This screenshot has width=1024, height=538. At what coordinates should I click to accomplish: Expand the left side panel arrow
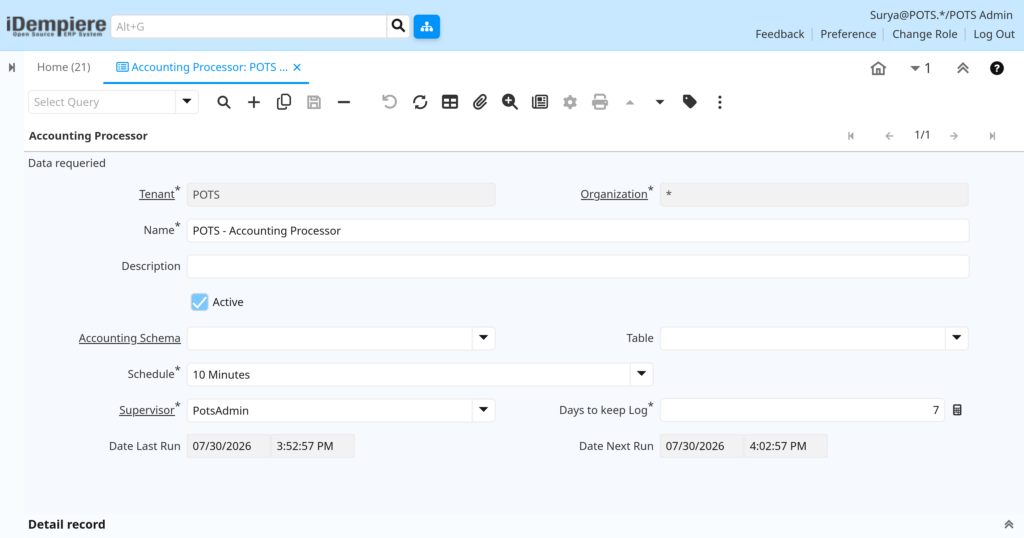pyautogui.click(x=12, y=67)
